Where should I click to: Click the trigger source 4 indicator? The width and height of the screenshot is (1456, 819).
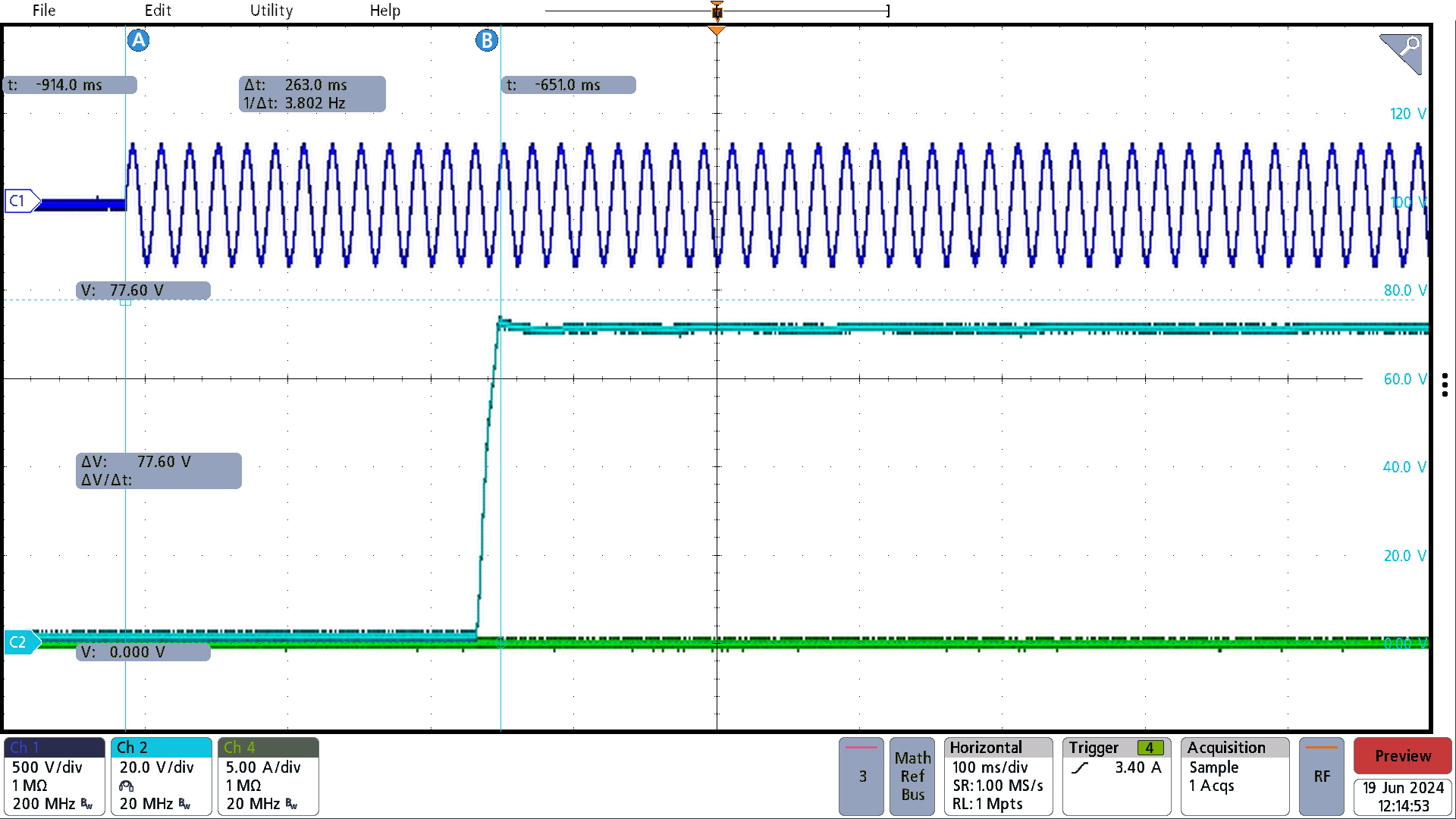point(1150,748)
